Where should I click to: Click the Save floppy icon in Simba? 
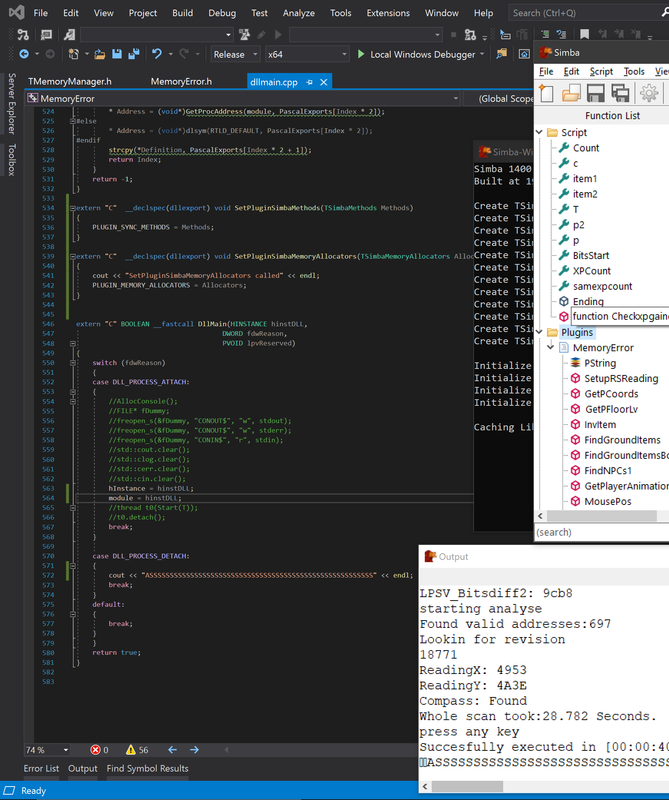[x=596, y=93]
